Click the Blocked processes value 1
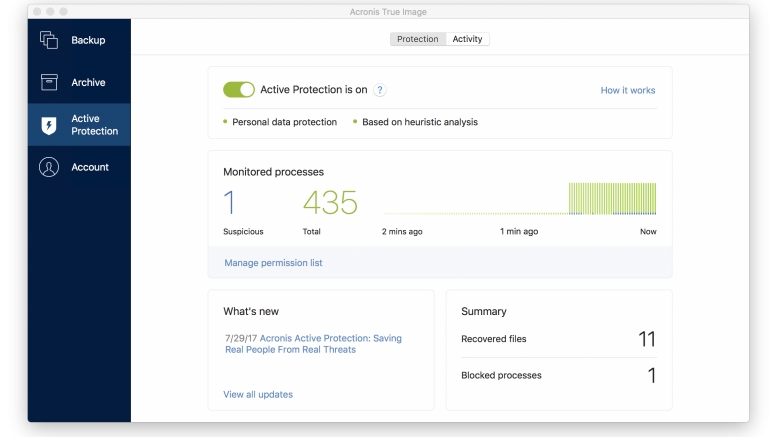The image size is (777, 437). coord(652,376)
